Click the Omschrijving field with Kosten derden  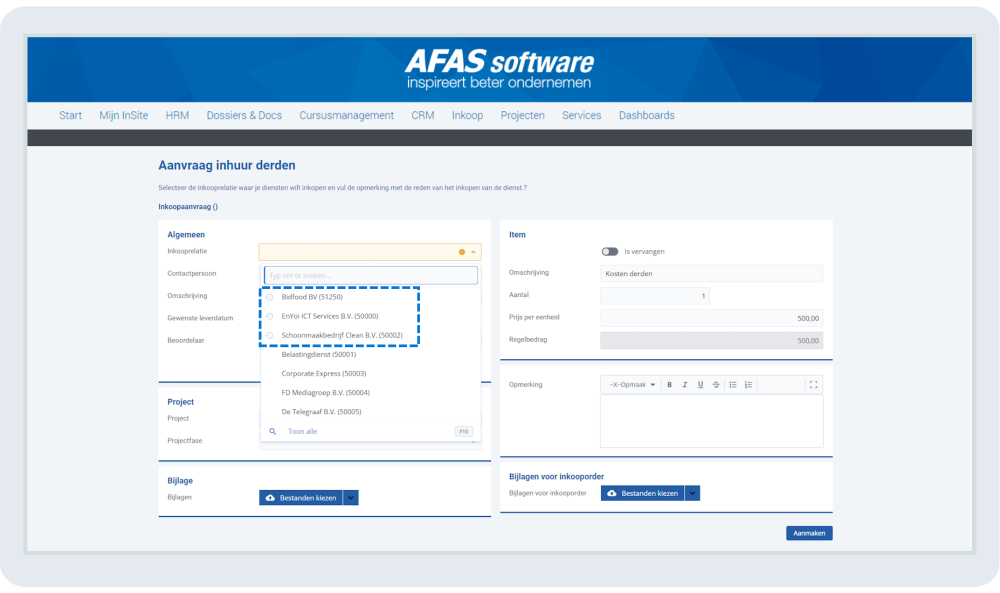[x=711, y=274]
